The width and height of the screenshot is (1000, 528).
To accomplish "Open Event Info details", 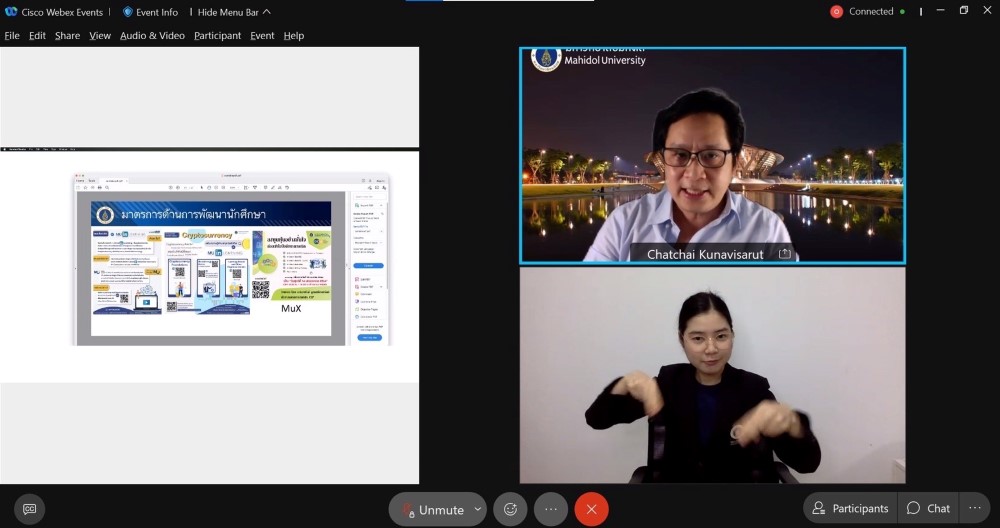I will 150,12.
